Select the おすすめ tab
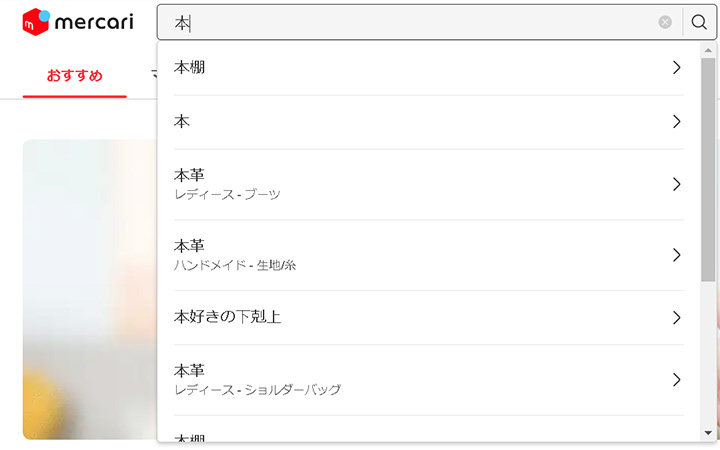Screen dimensions: 720x450 pos(75,76)
